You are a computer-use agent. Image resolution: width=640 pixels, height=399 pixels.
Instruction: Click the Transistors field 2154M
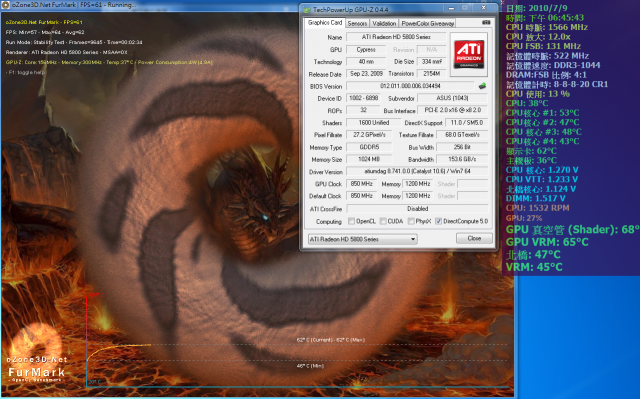click(432, 74)
